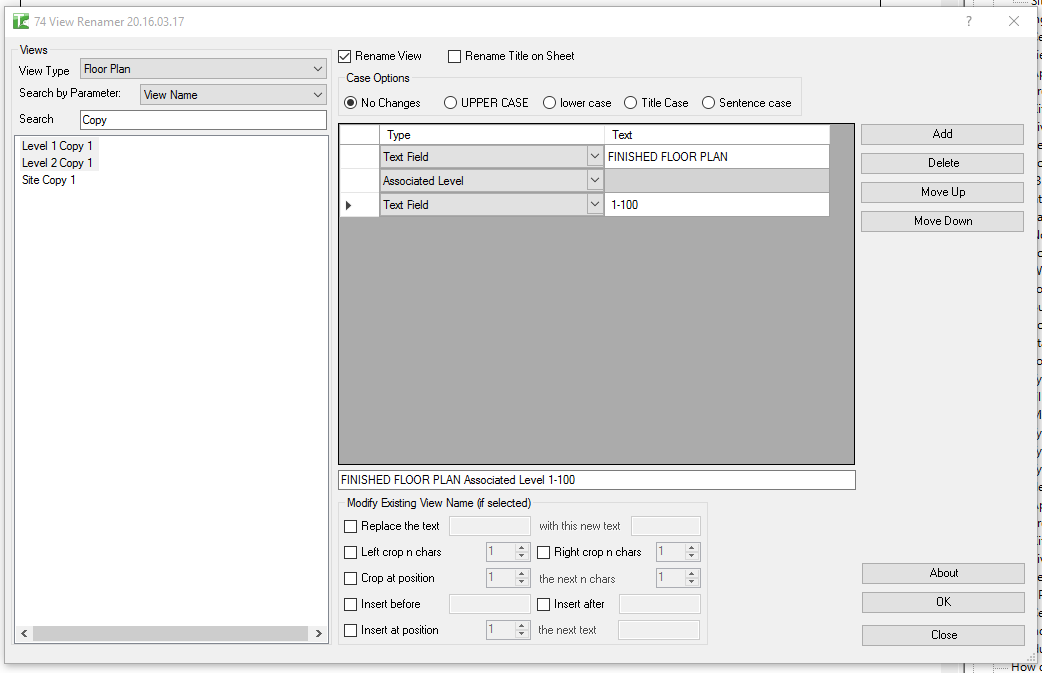Uncheck the Rename View checkbox
The width and height of the screenshot is (1042, 673).
coord(345,57)
